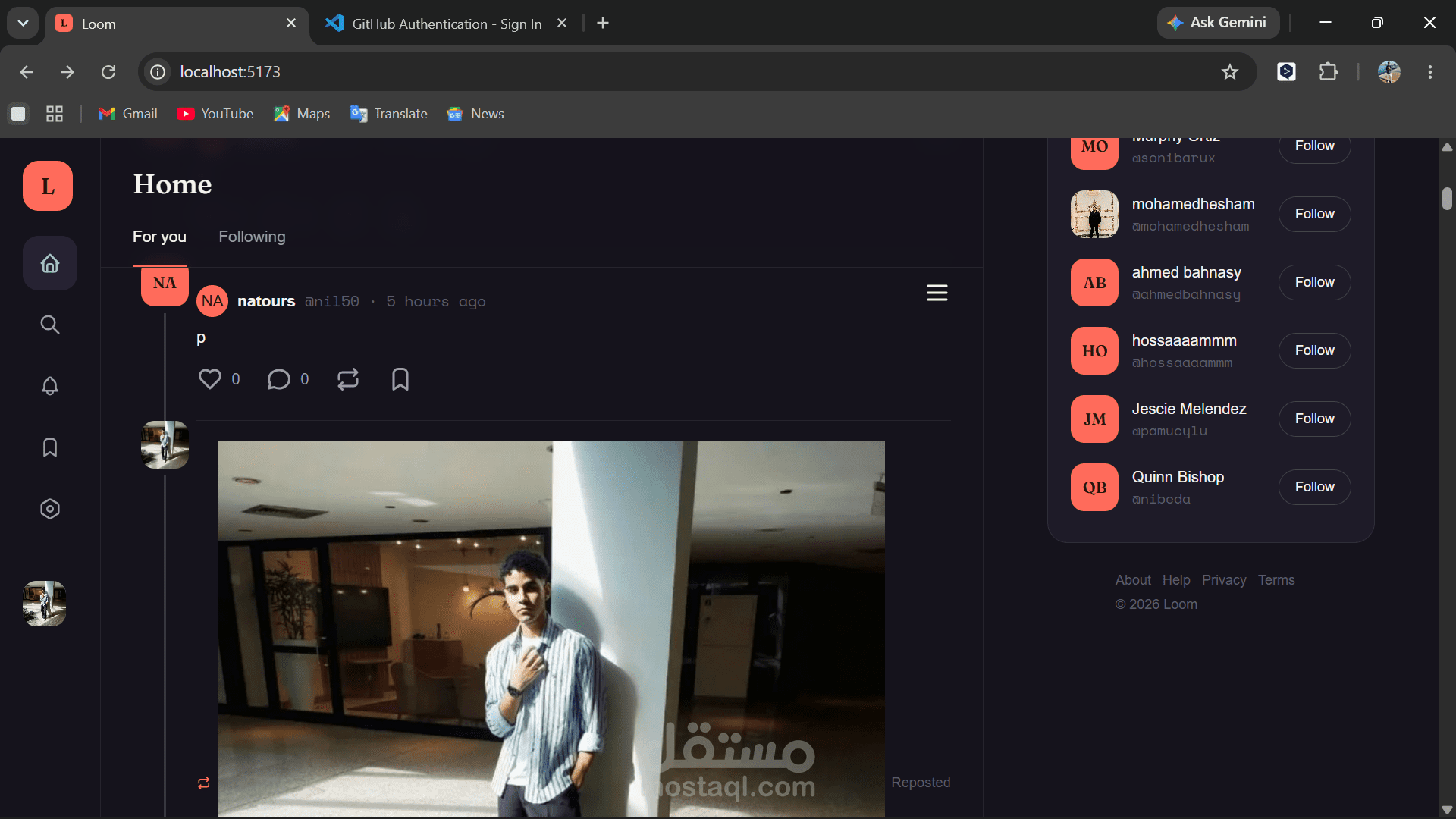The width and height of the screenshot is (1456, 819).
Task: Open natours author name link
Action: 266,301
